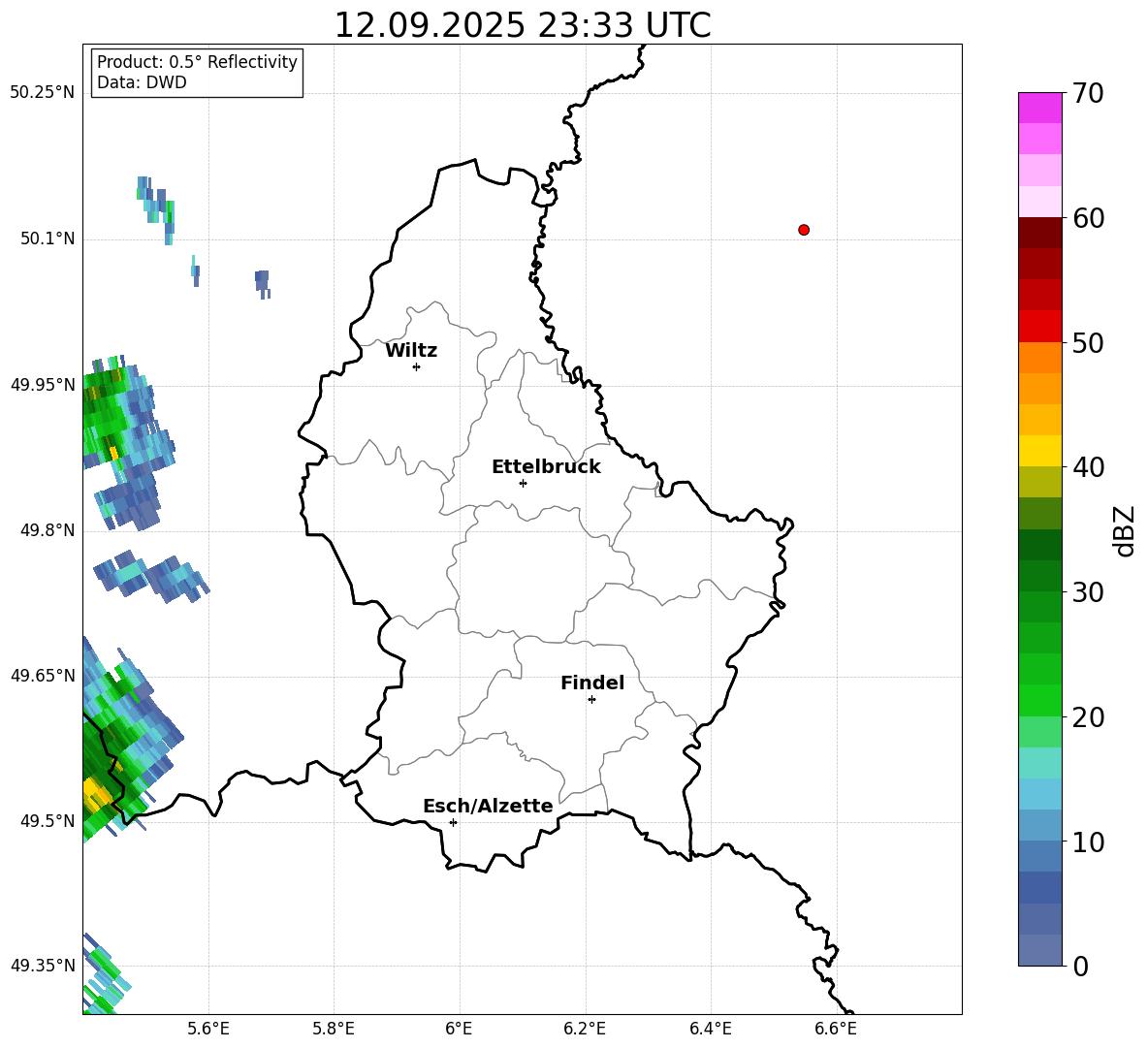Click the 49.5°N latitude label
The image size is (1148, 1048).
pos(48,820)
